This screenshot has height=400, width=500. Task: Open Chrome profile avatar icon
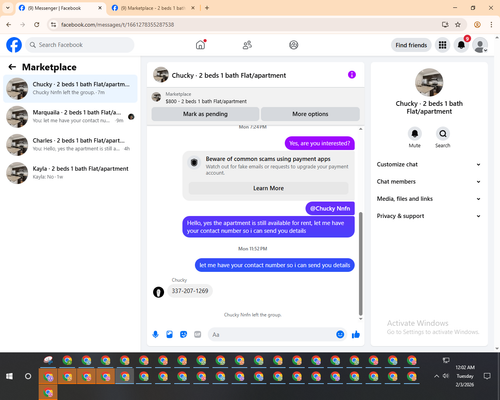[477, 25]
